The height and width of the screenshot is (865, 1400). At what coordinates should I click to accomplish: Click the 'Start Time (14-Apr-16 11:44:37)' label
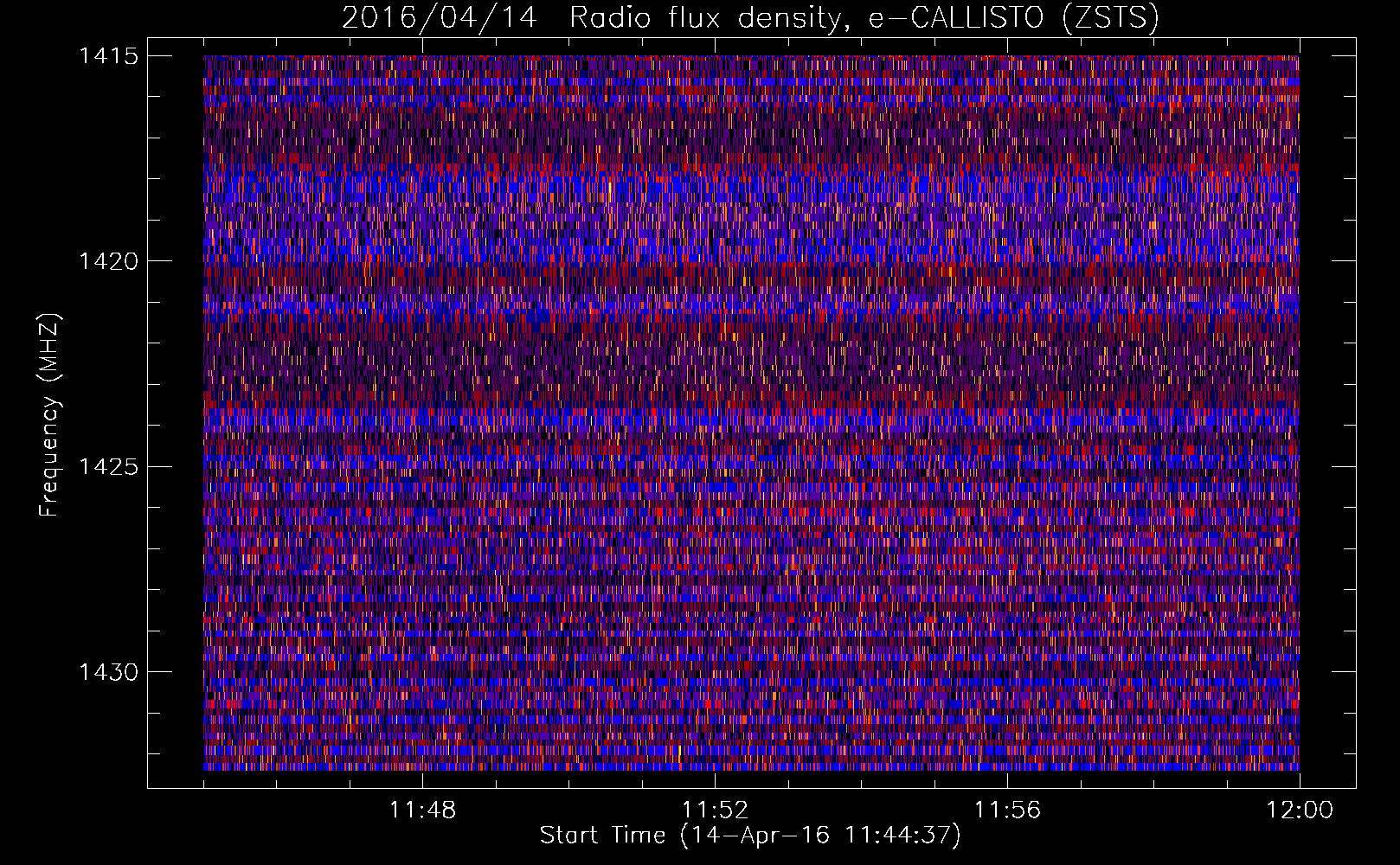point(750,836)
